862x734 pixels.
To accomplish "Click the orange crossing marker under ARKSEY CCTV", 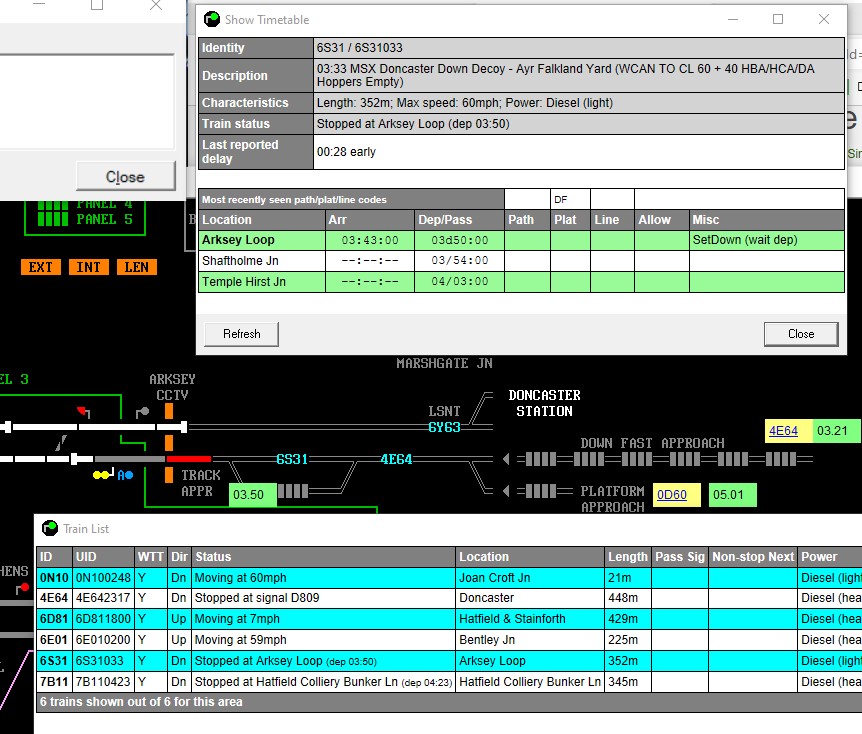I will tap(169, 411).
